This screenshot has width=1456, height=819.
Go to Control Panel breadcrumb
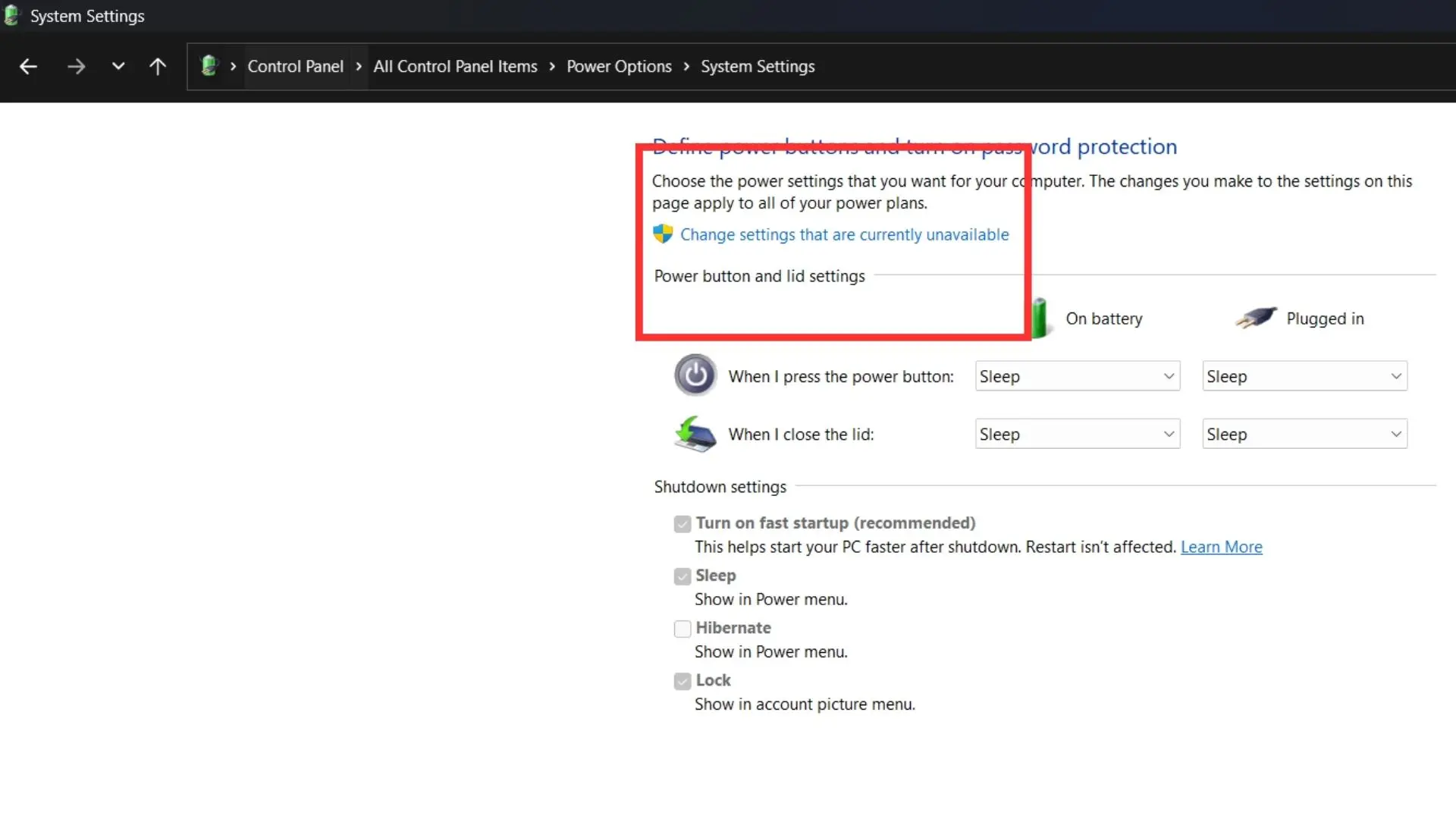295,67
